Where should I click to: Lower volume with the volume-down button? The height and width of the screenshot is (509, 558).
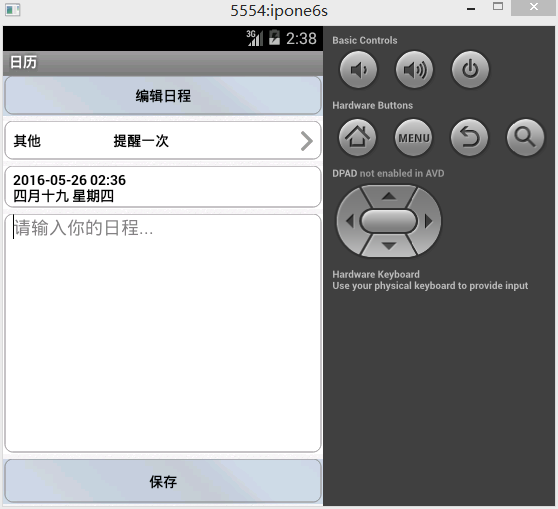tap(358, 69)
